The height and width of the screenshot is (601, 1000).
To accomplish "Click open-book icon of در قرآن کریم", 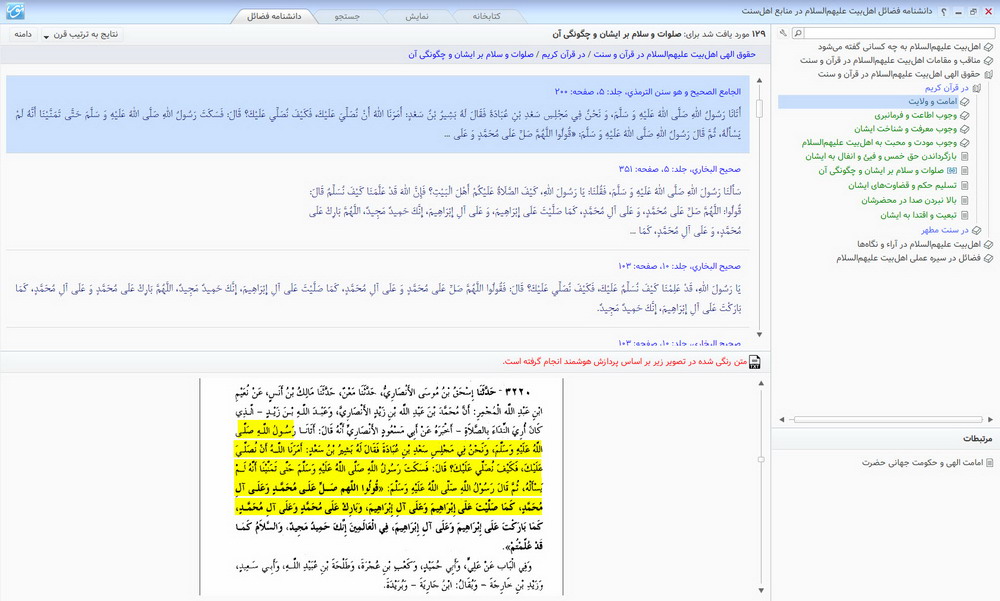I will click(976, 88).
